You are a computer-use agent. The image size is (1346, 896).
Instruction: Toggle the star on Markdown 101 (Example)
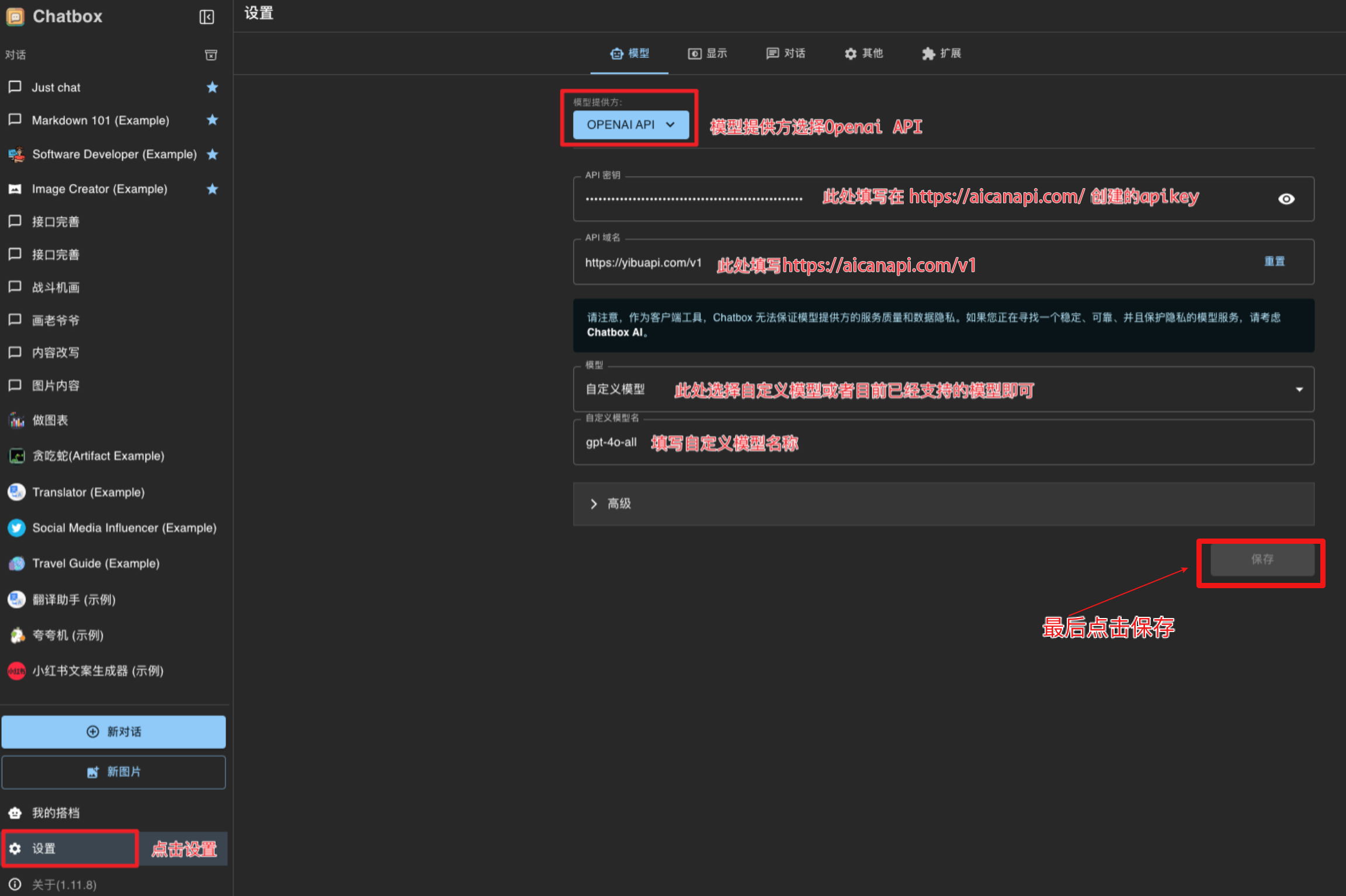212,120
